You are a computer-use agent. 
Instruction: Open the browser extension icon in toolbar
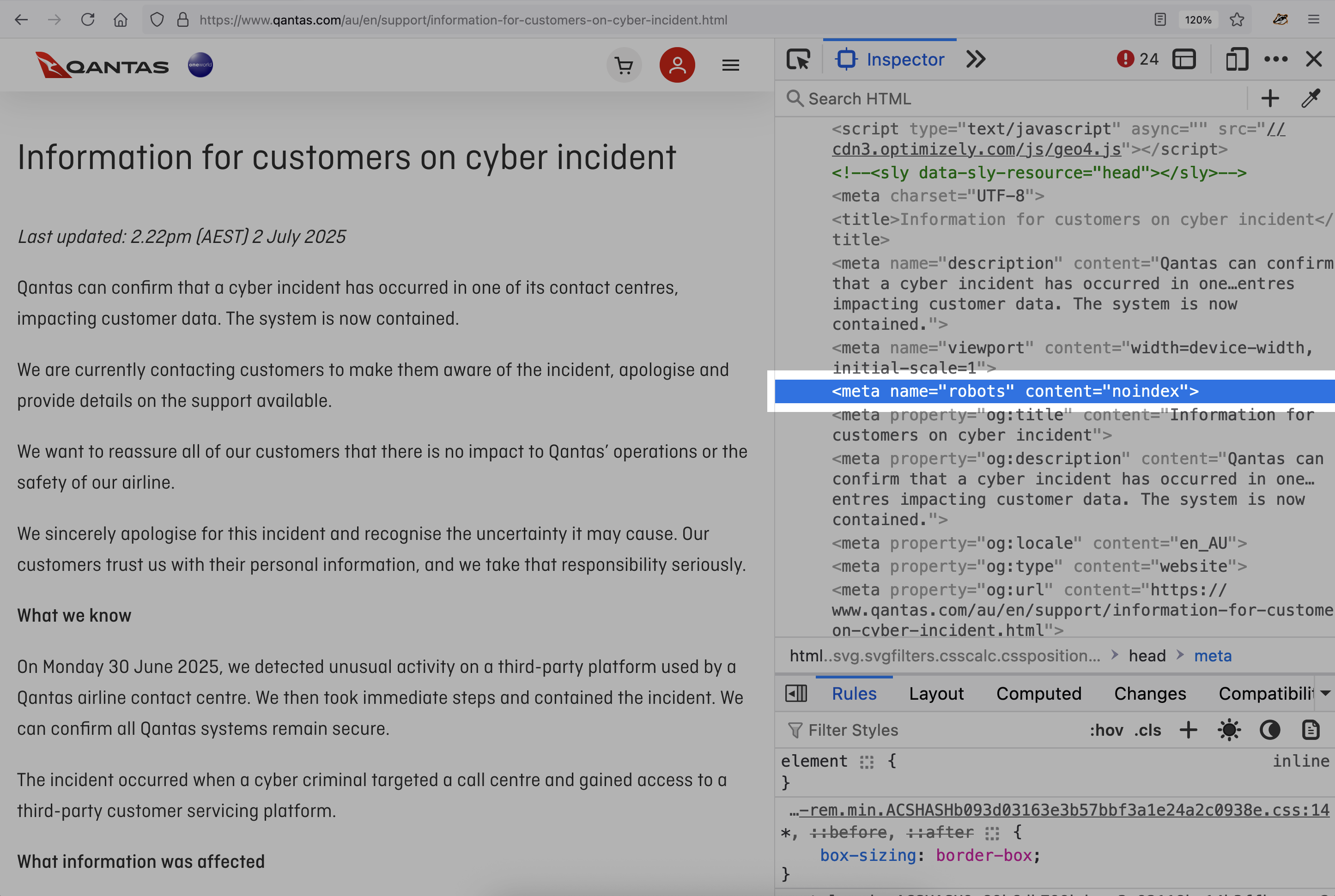pyautogui.click(x=1280, y=20)
